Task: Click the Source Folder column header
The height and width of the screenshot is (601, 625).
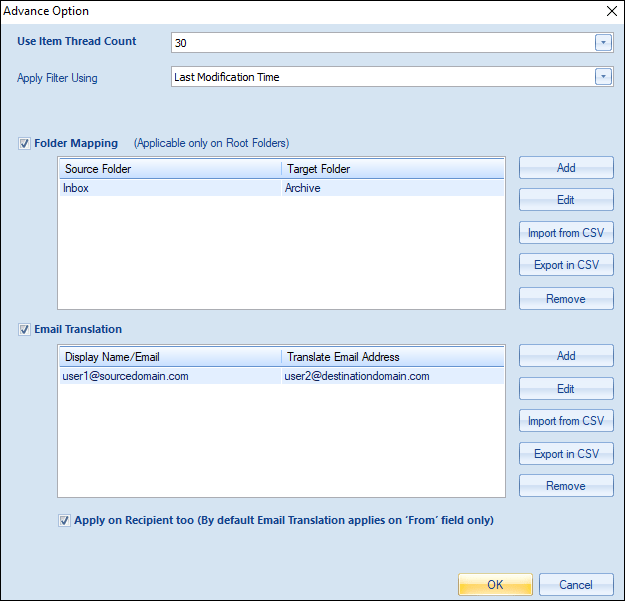Action: tap(170, 169)
